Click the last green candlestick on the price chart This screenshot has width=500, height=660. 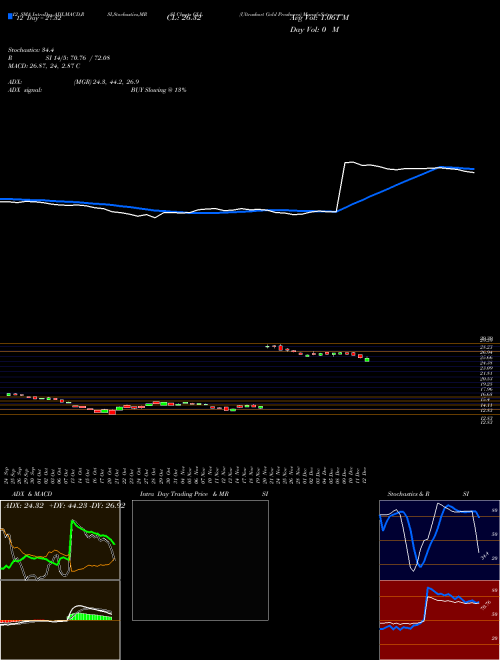click(367, 360)
